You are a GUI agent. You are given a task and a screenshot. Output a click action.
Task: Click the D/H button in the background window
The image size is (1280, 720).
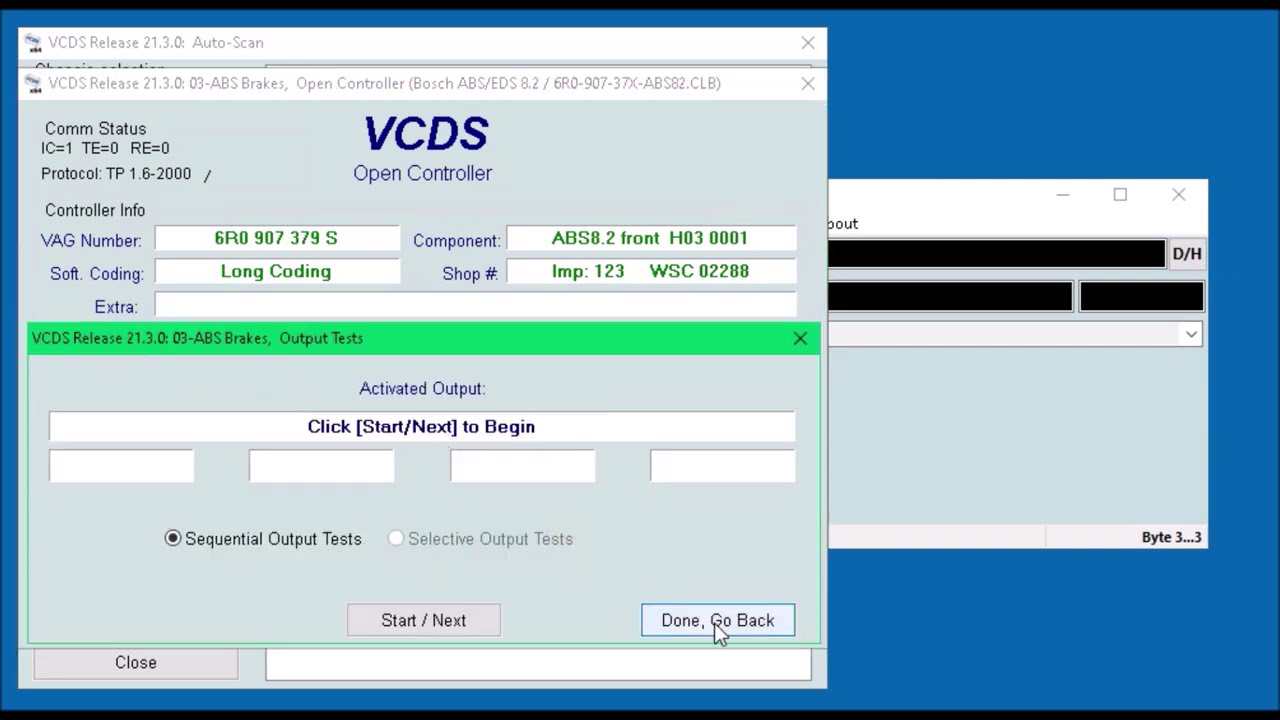pyautogui.click(x=1187, y=254)
